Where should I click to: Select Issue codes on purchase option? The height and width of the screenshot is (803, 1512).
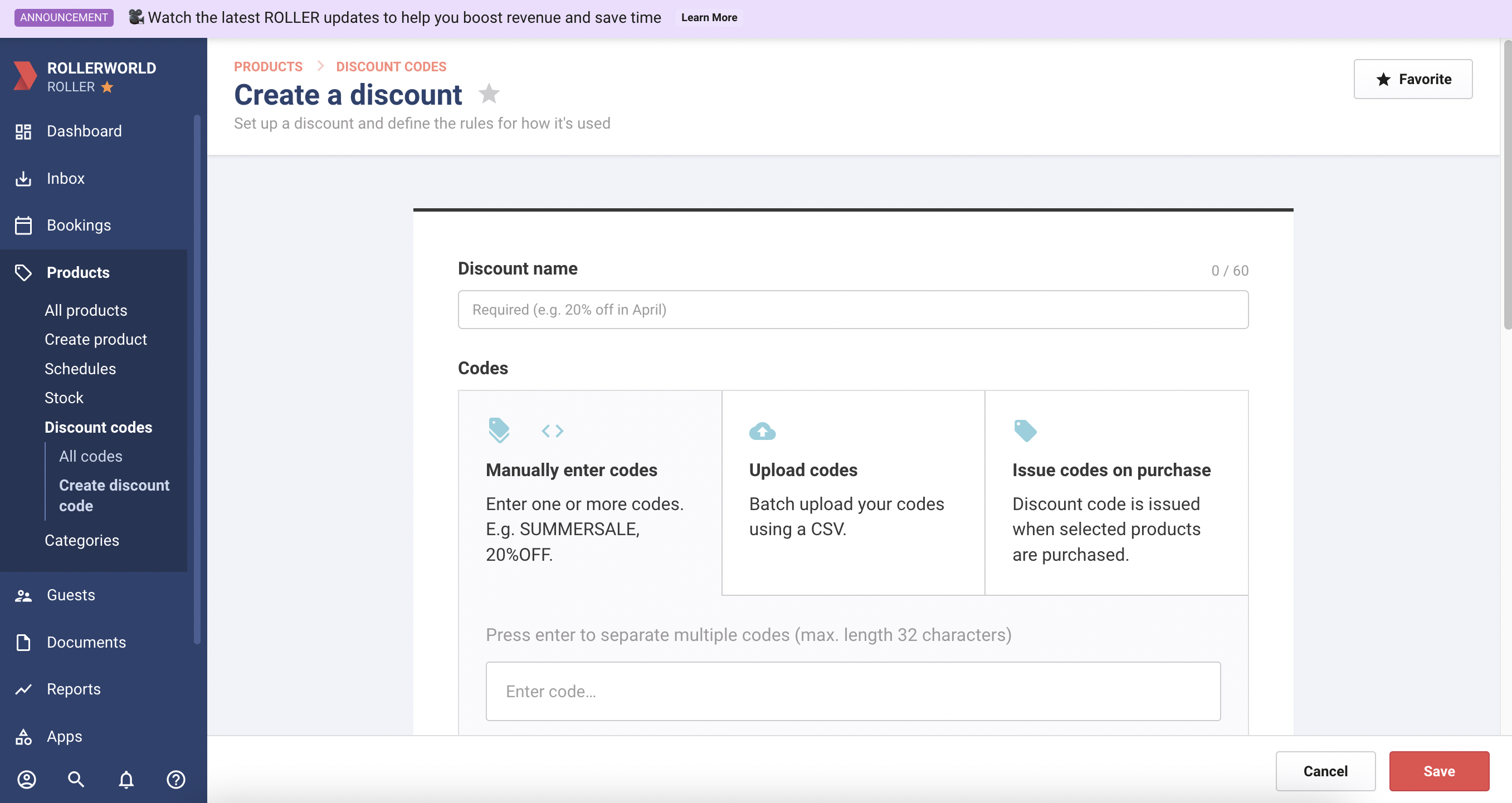pos(1116,493)
